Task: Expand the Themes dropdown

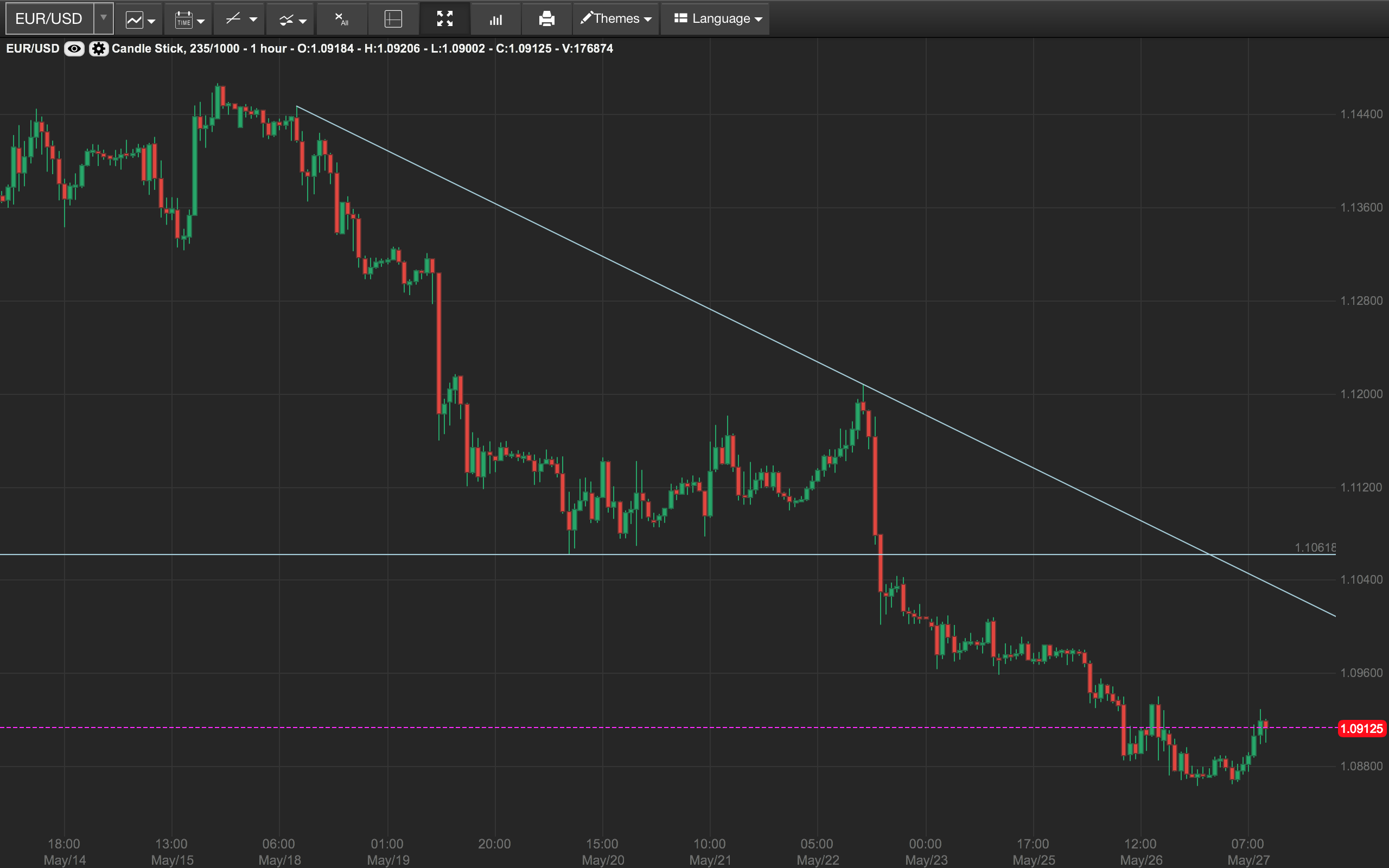Action: click(x=616, y=19)
